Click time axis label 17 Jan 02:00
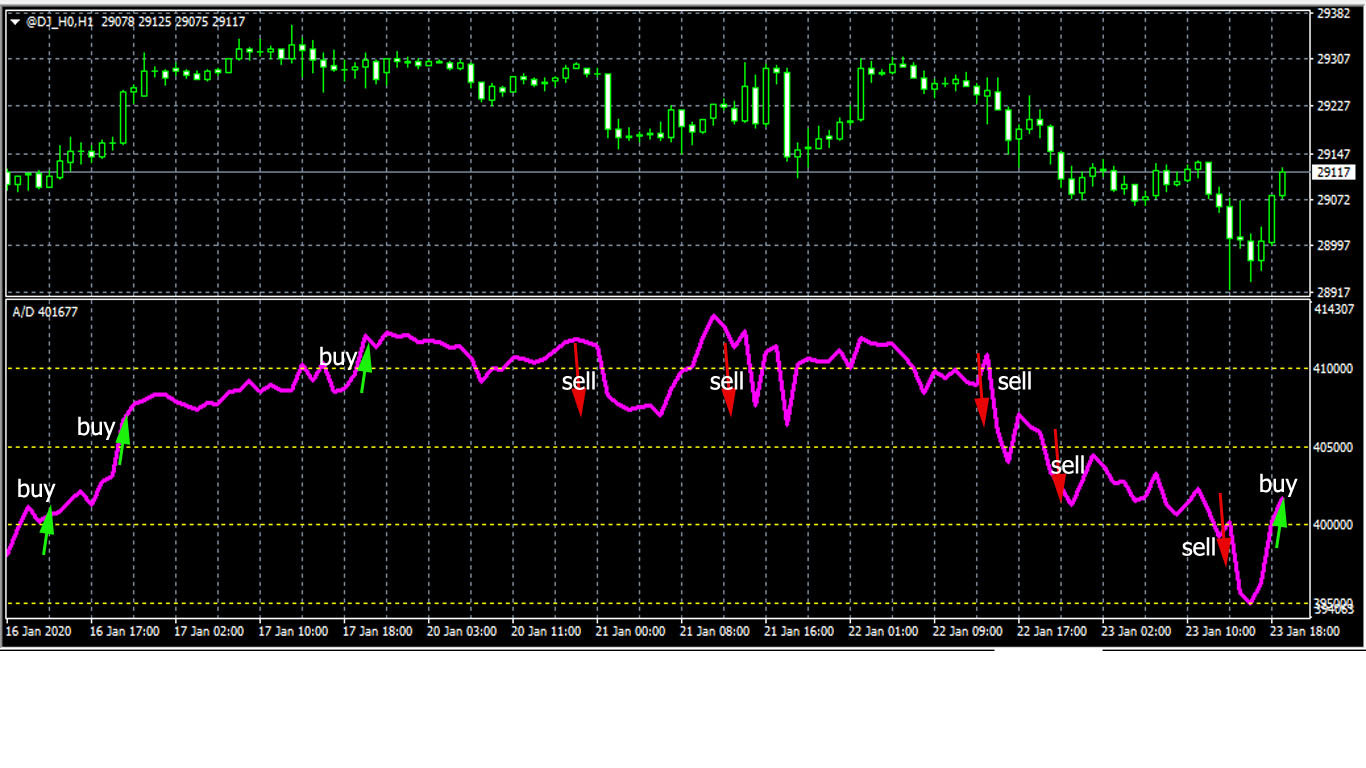1366x768 pixels. click(x=210, y=632)
